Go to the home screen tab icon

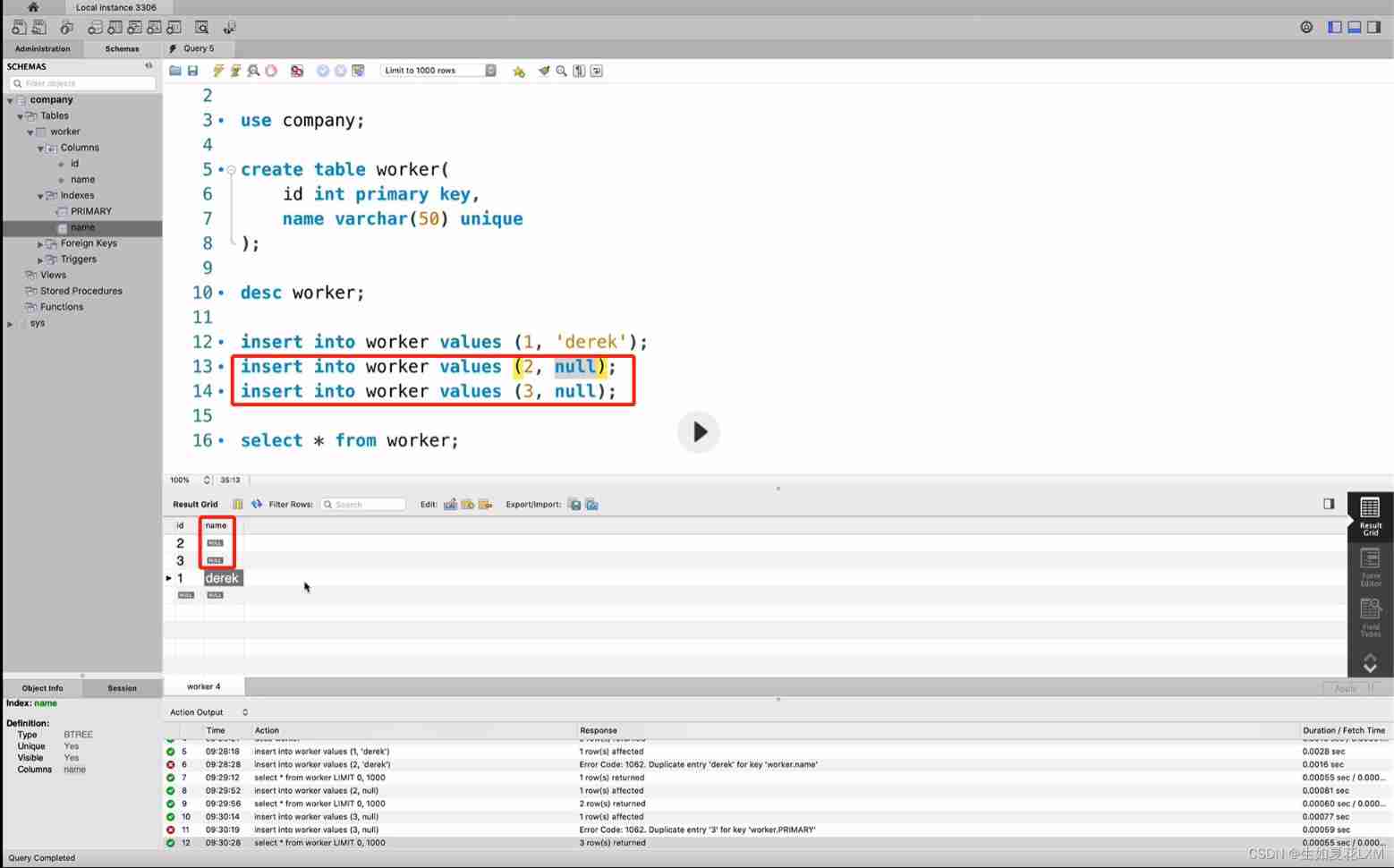(x=33, y=7)
